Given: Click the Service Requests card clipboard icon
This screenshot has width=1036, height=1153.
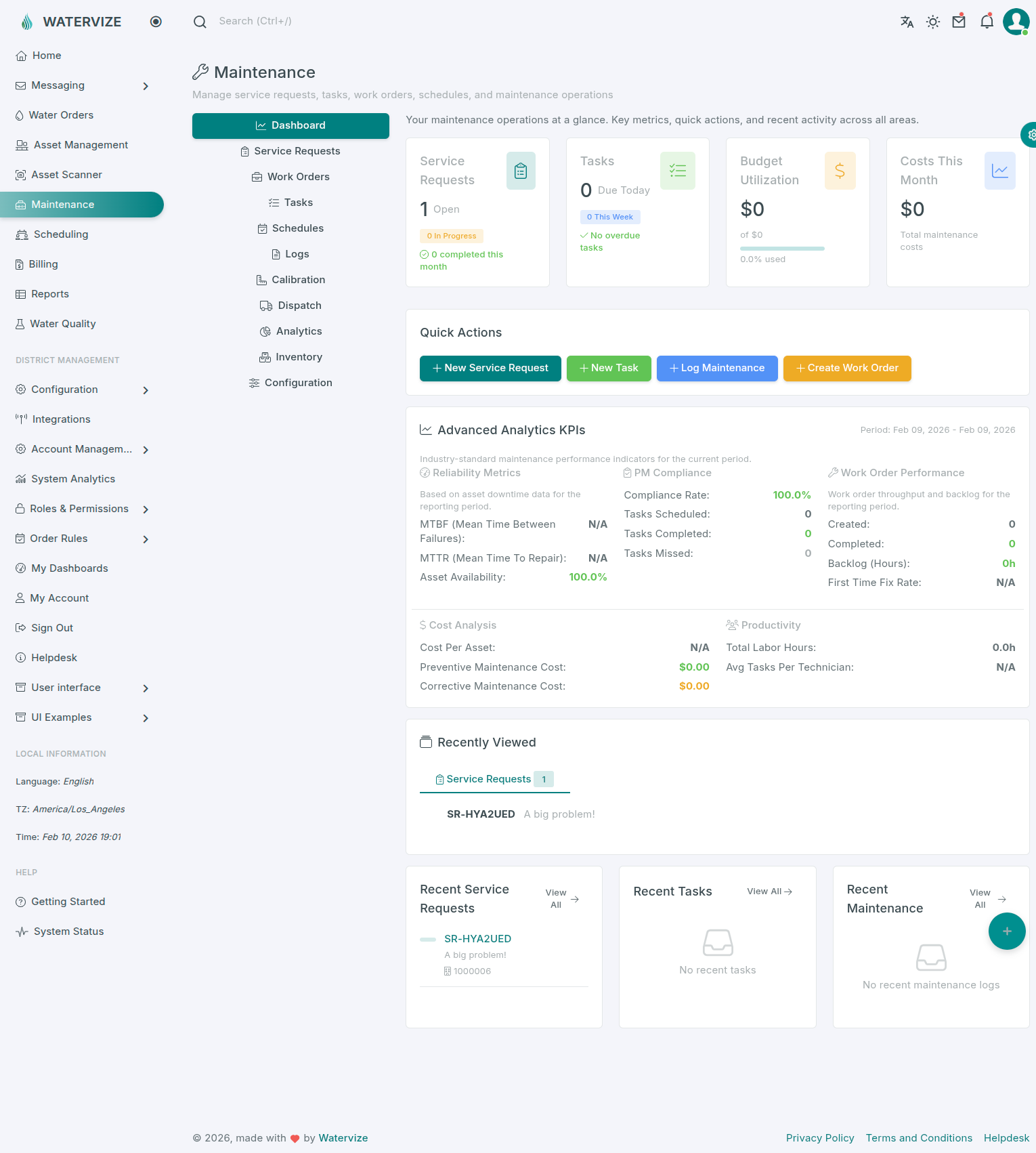Looking at the screenshot, I should click(521, 171).
